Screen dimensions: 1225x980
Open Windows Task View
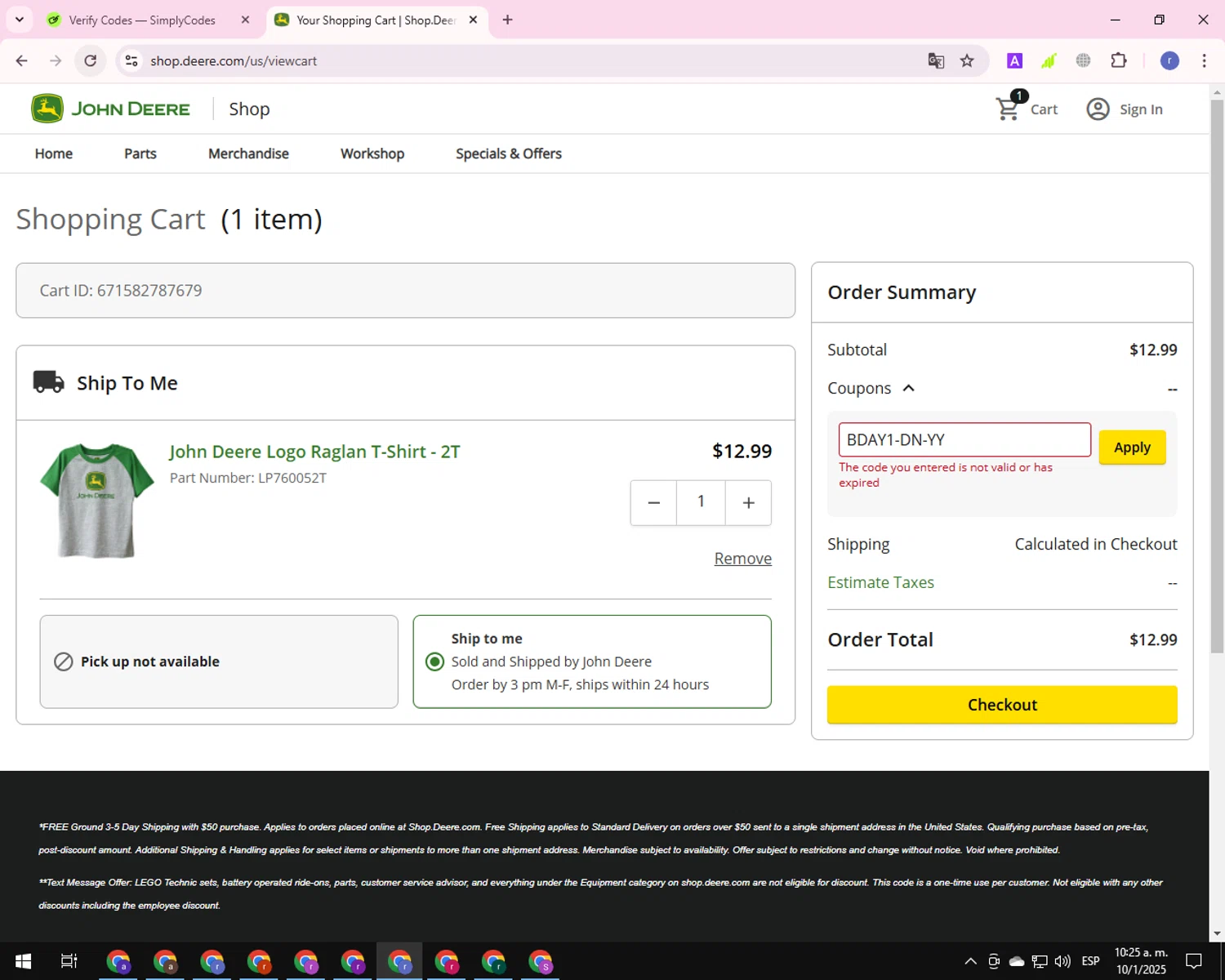click(x=69, y=961)
